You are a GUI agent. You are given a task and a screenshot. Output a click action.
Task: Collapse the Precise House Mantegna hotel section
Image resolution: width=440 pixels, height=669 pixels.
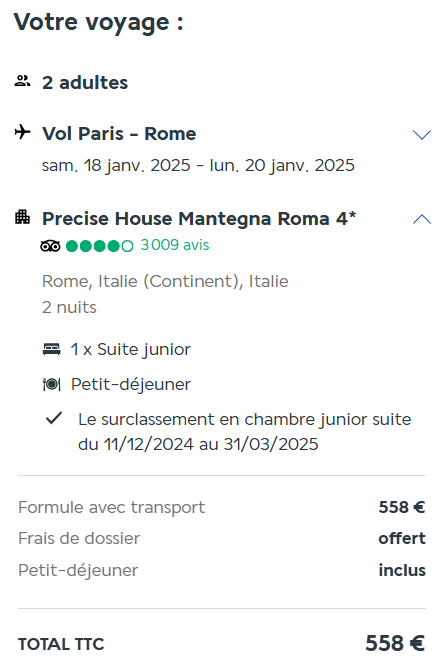click(x=422, y=219)
